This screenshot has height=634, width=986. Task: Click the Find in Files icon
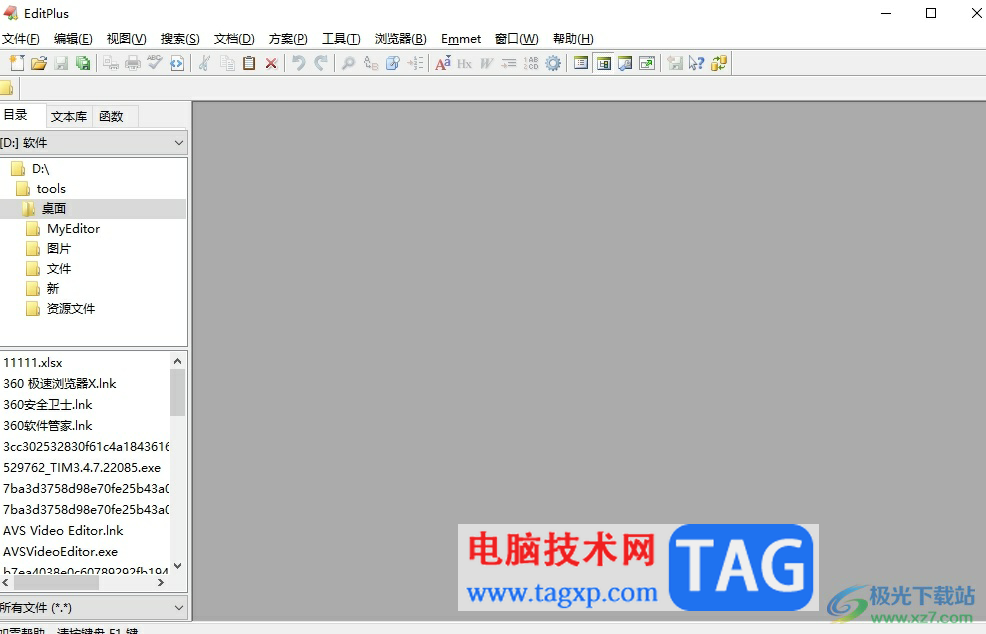[393, 63]
